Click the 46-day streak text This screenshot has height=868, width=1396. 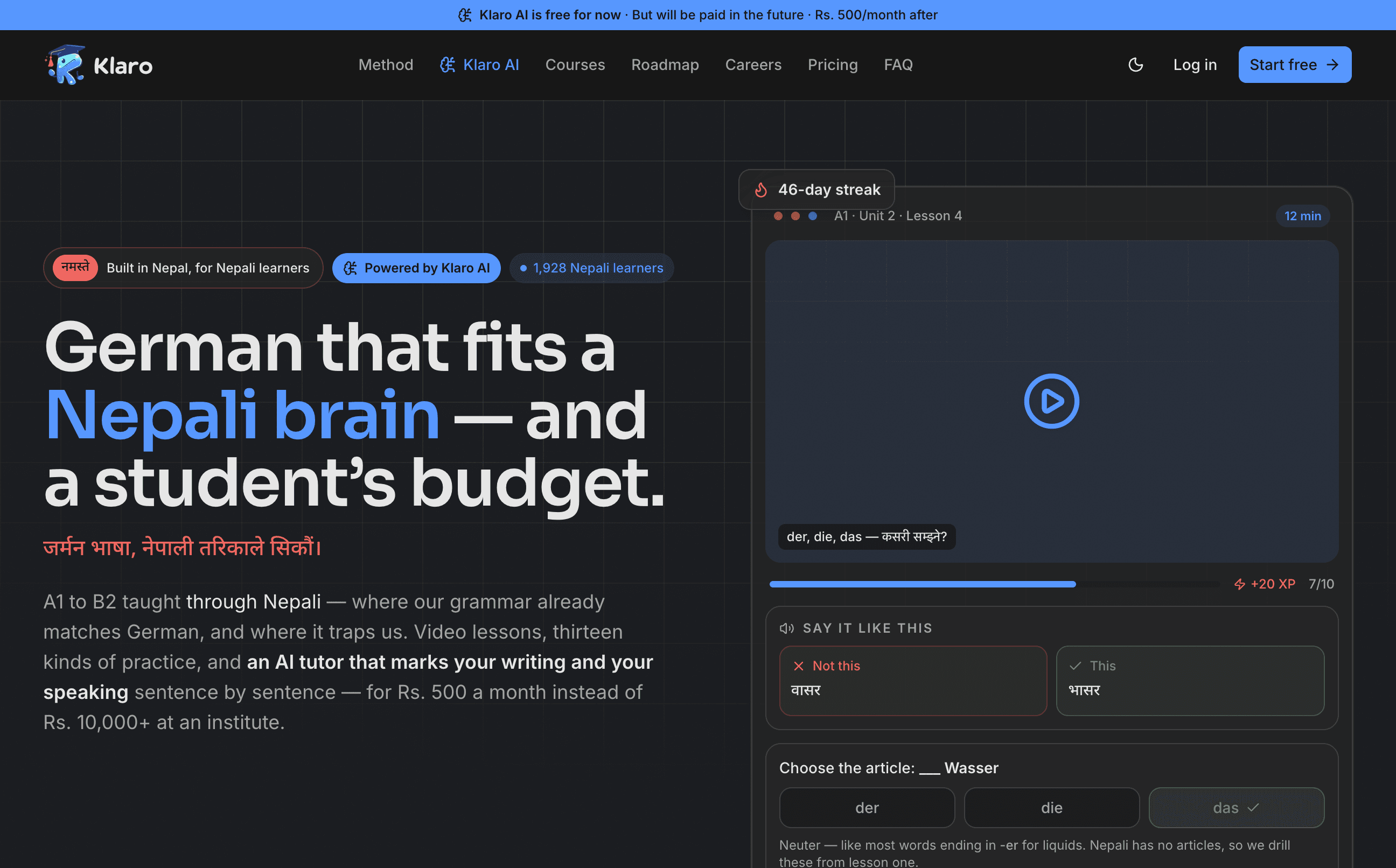coord(829,190)
